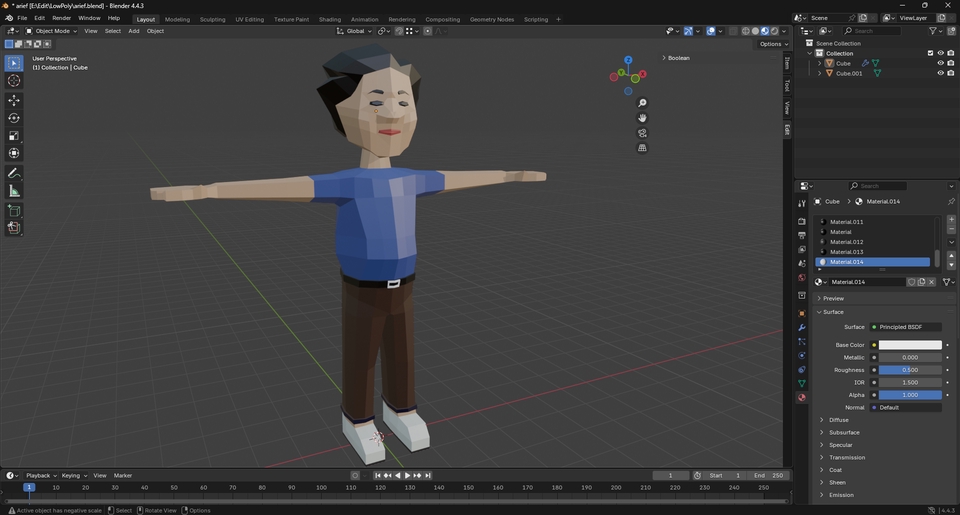The image size is (960, 515).
Task: Open the Particles properties tab
Action: coord(801,342)
